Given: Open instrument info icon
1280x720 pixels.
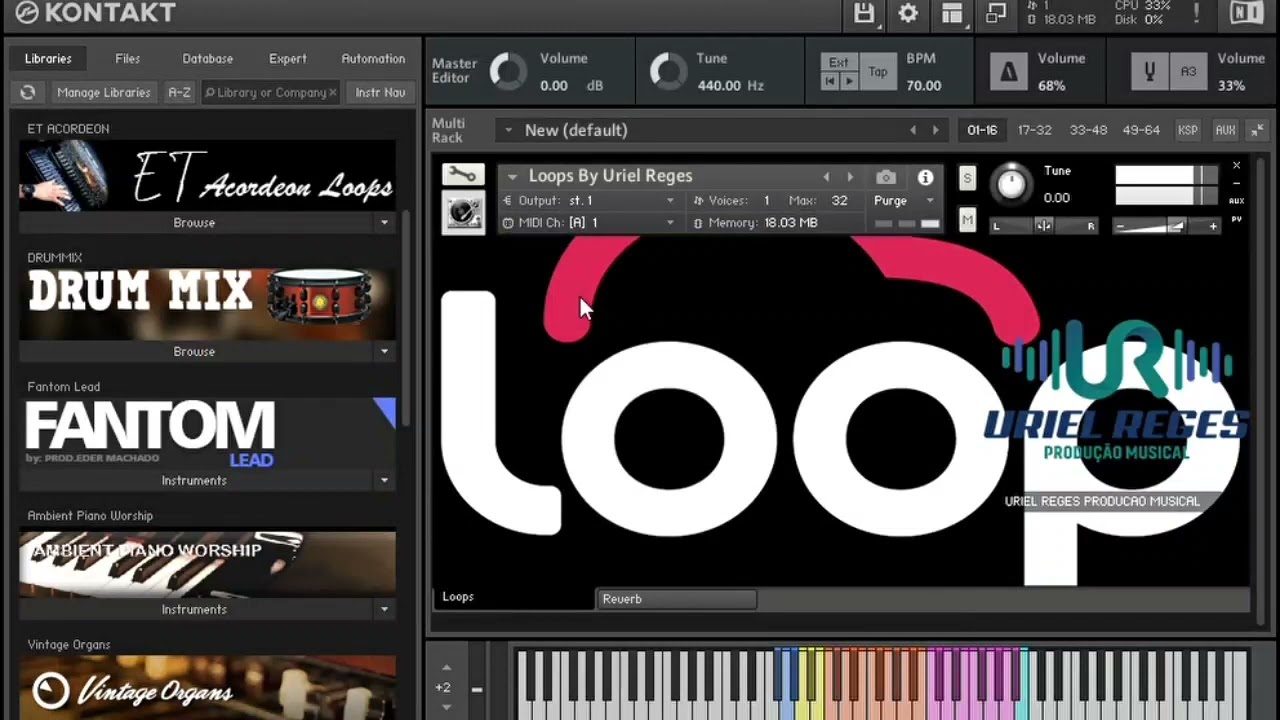Looking at the screenshot, I should click(925, 177).
